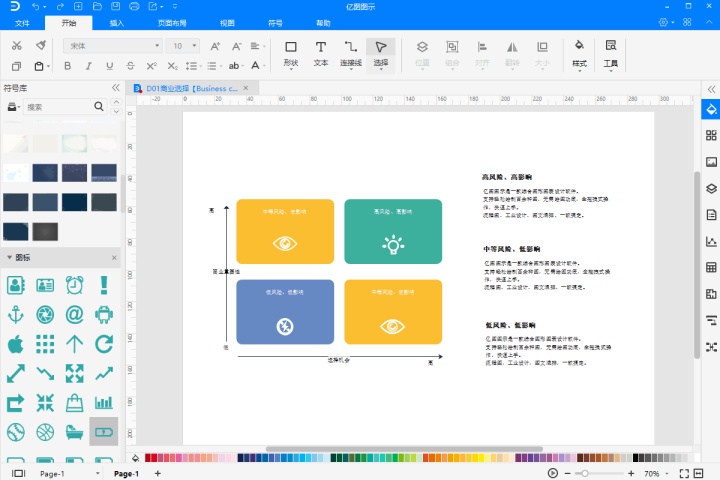Viewport: 720px width, 480px height.
Task: Open the 页面布局 ribbon tab
Action: 172,22
